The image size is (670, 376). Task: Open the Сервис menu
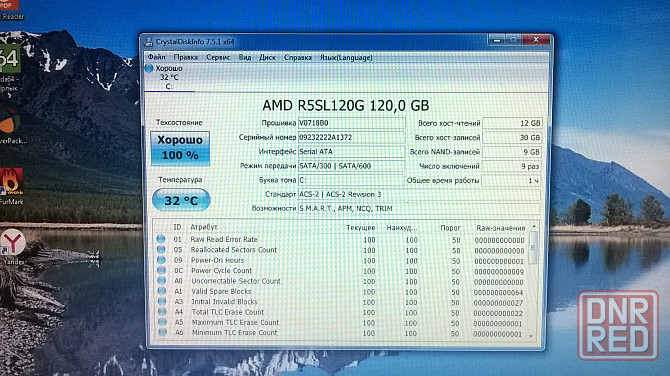[218, 57]
